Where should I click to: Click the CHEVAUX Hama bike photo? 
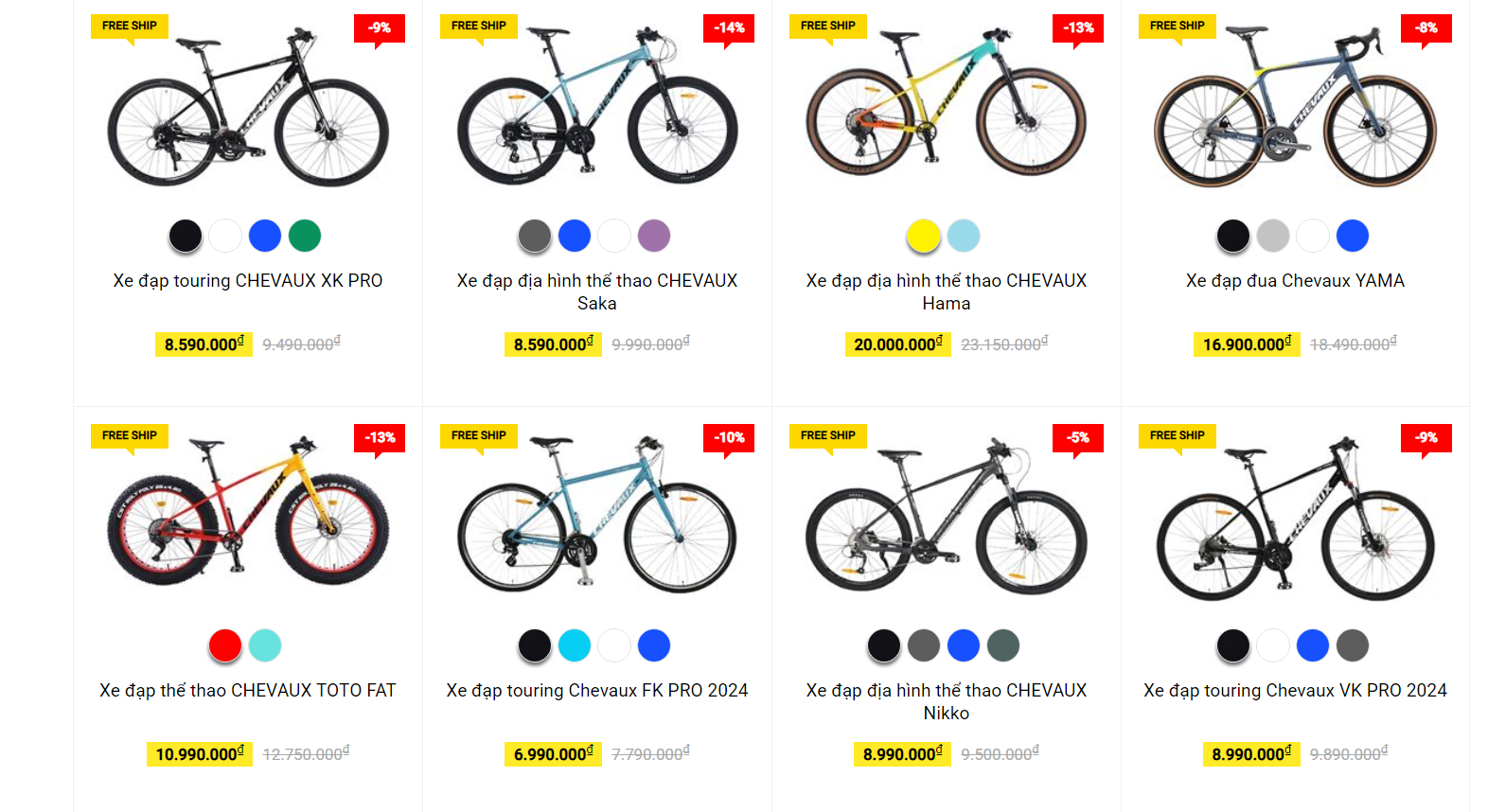pos(947,109)
